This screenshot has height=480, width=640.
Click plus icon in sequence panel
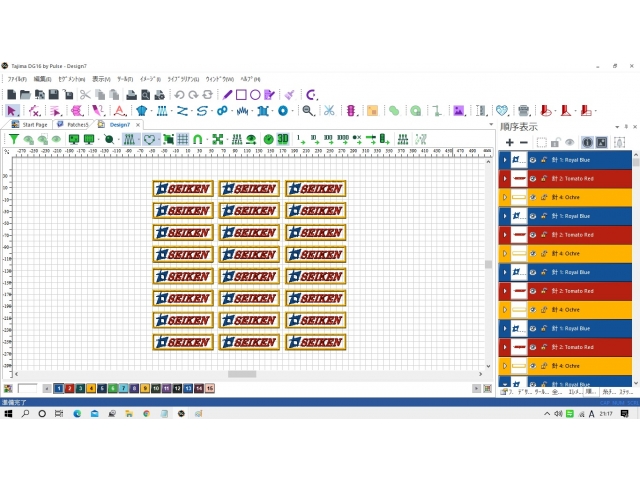[x=509, y=142]
